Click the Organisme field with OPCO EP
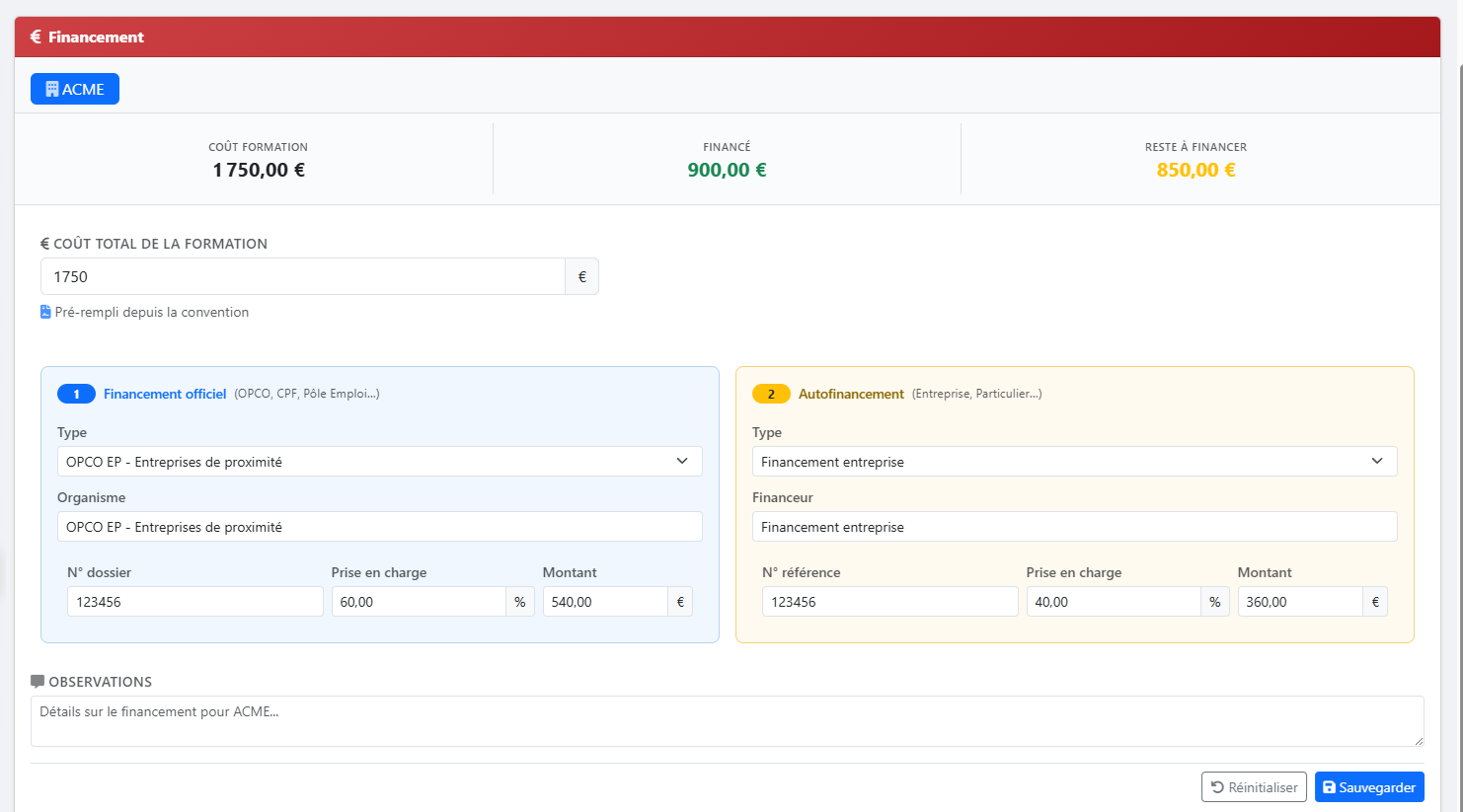 pos(380,527)
